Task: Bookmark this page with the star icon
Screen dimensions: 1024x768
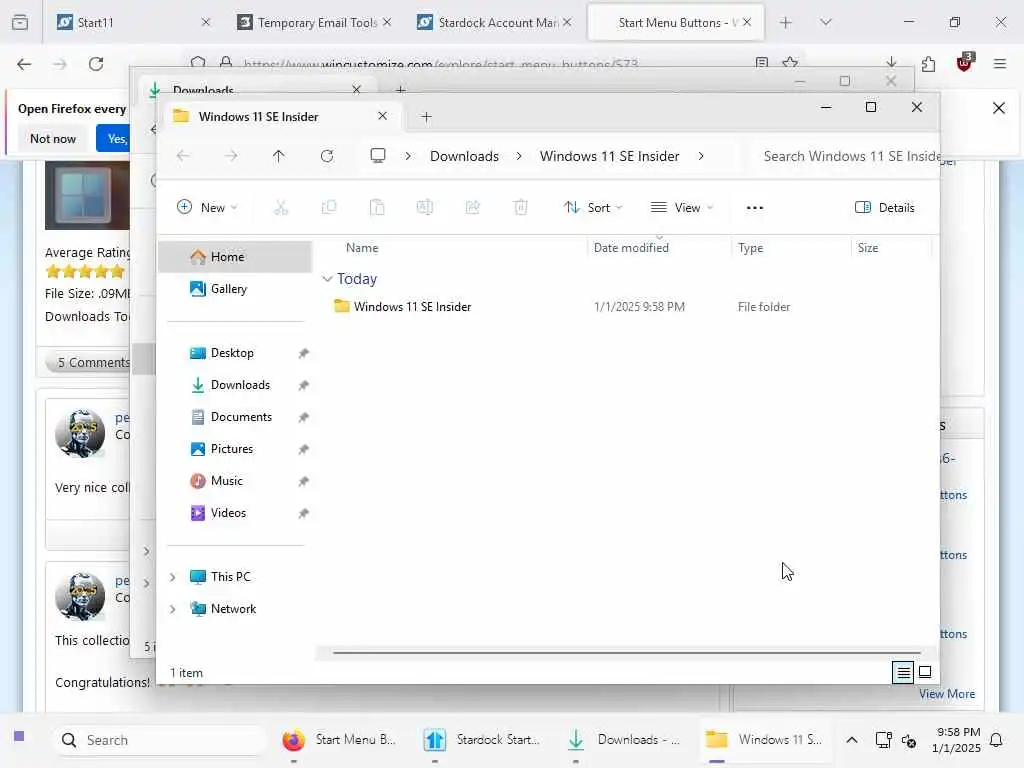Action: pos(790,63)
